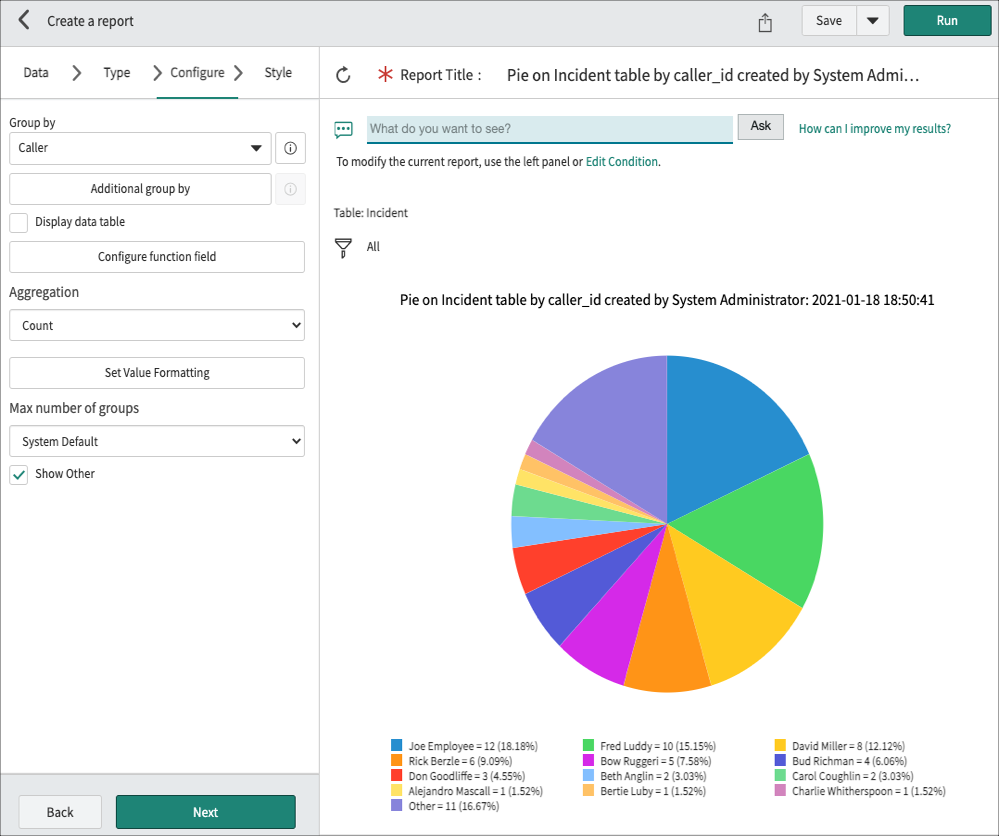Refresh the report preview

coord(343,75)
